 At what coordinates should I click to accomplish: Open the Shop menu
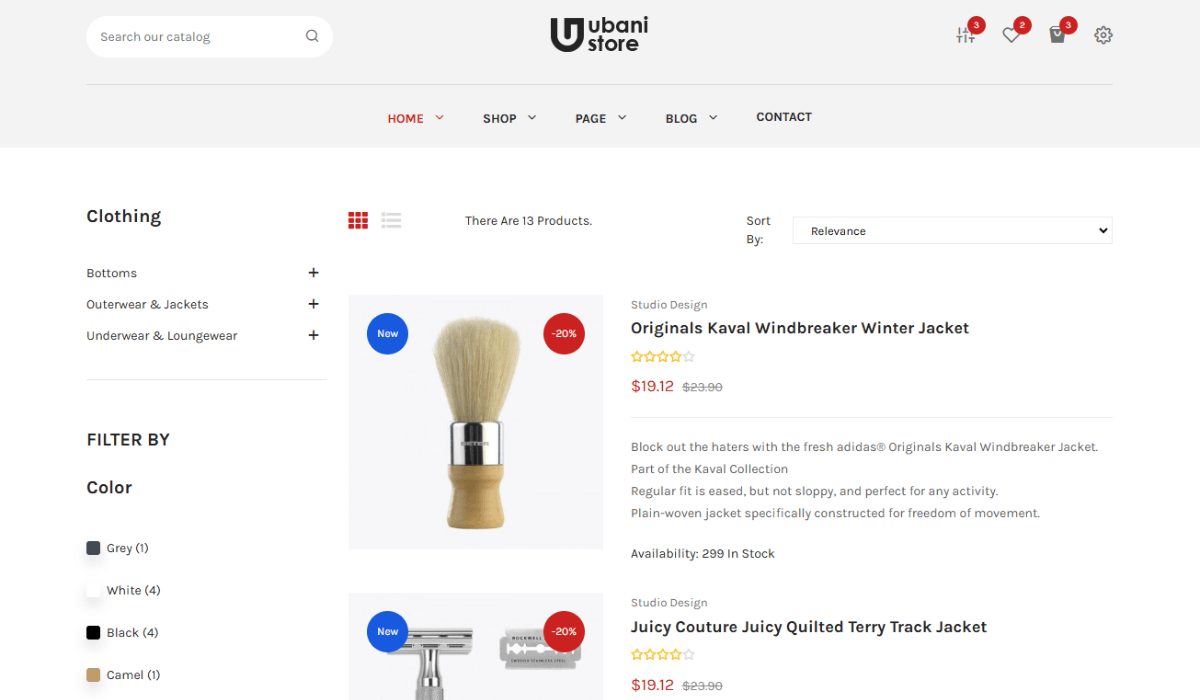(x=509, y=118)
